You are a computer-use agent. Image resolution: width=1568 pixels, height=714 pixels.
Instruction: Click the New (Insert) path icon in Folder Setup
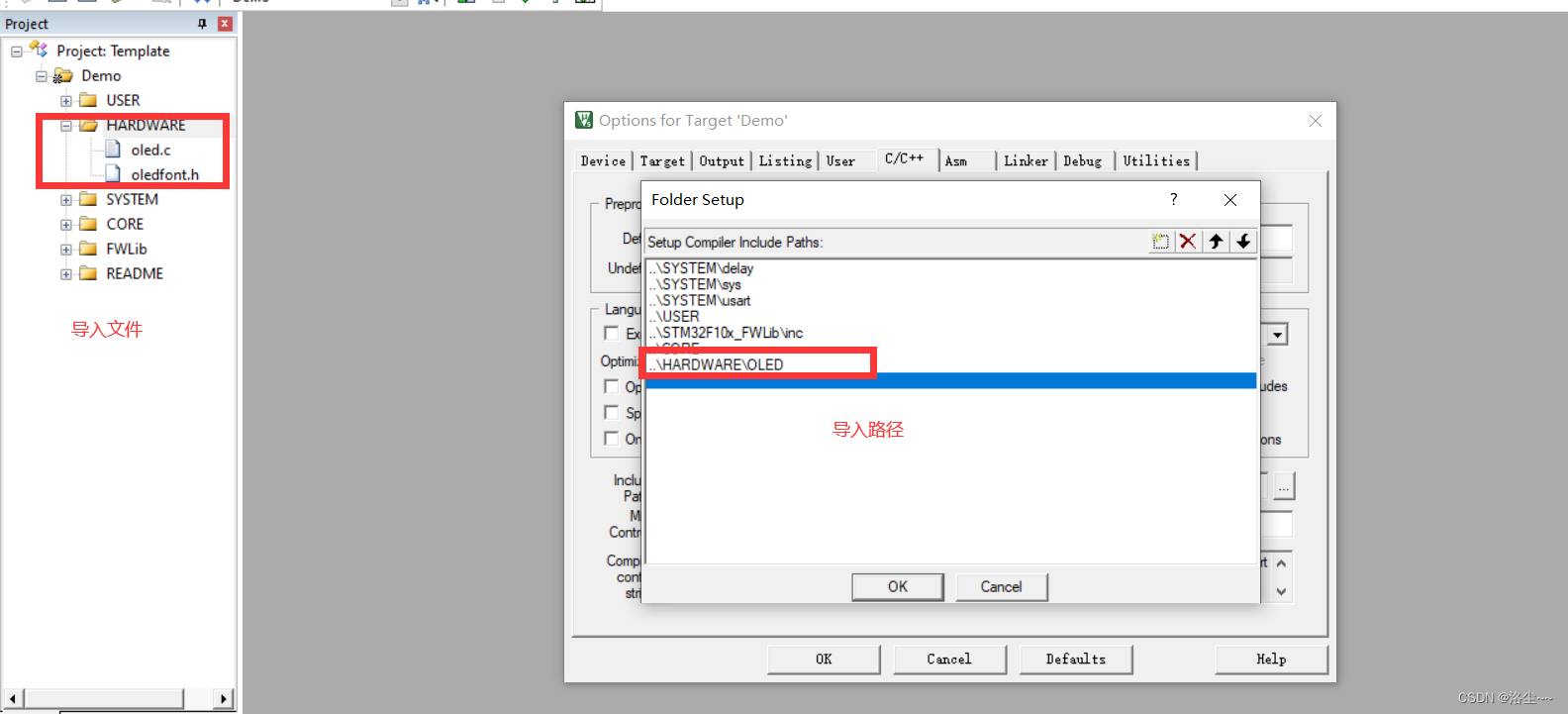click(1160, 241)
